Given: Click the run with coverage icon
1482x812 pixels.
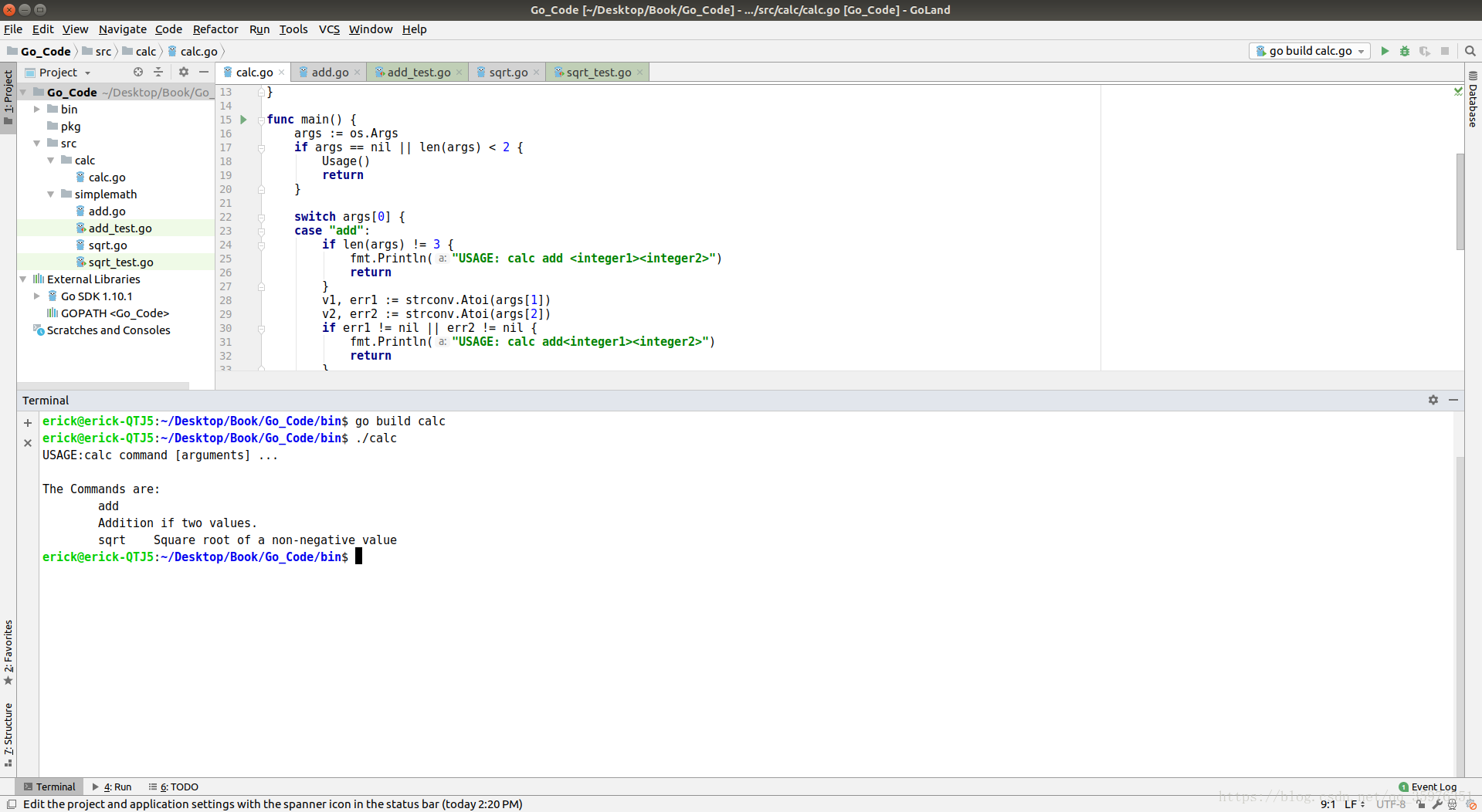Looking at the screenshot, I should click(1425, 51).
